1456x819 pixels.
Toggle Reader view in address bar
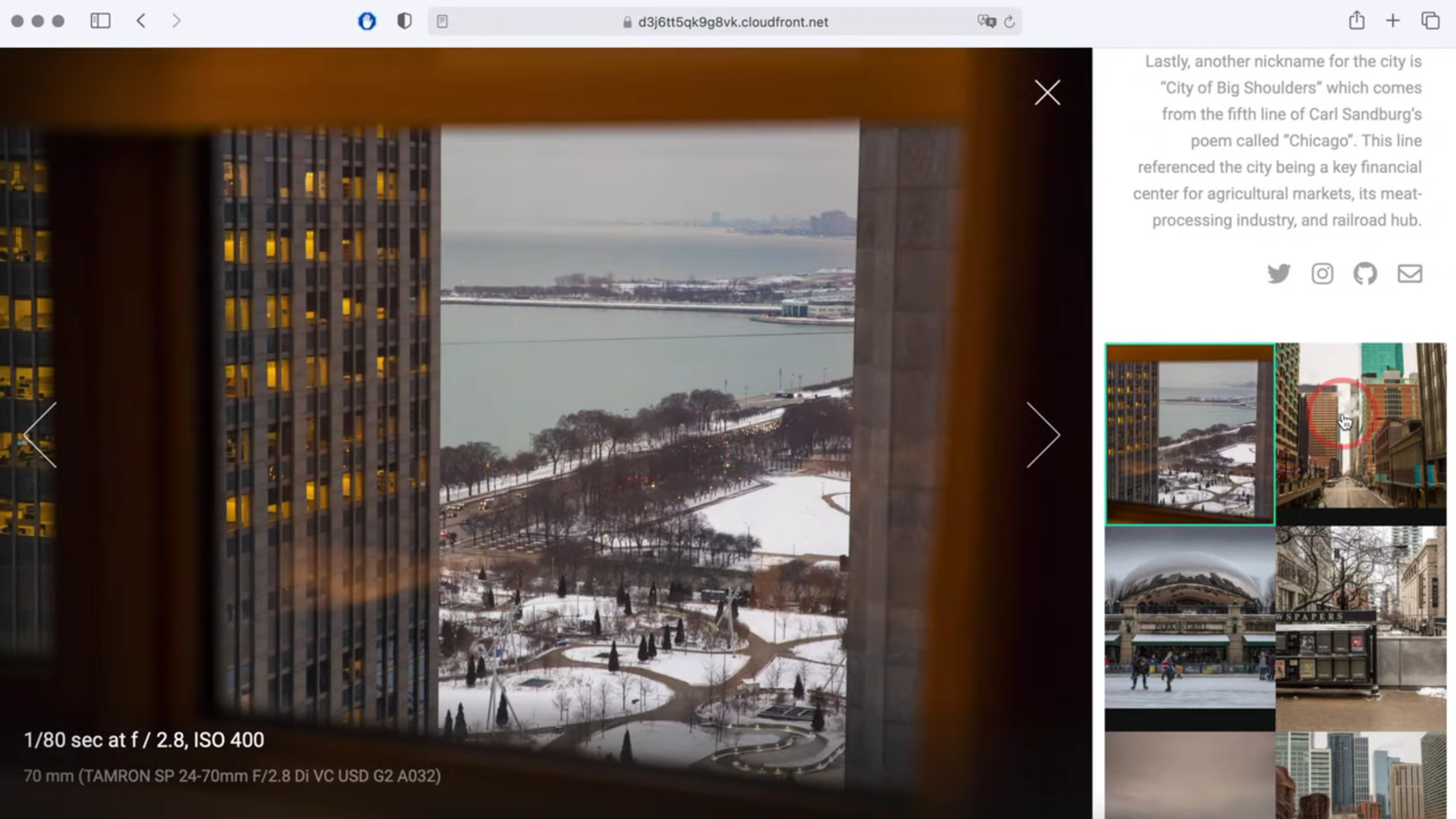[443, 22]
